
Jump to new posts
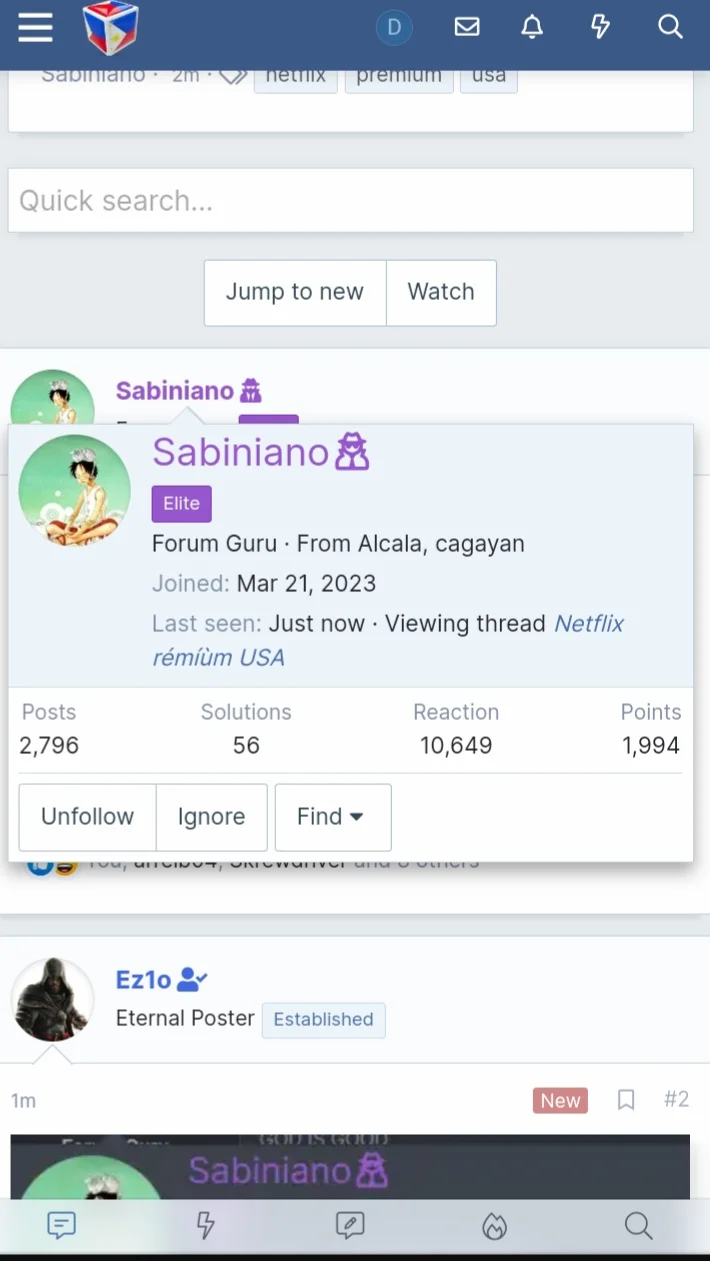[295, 292]
